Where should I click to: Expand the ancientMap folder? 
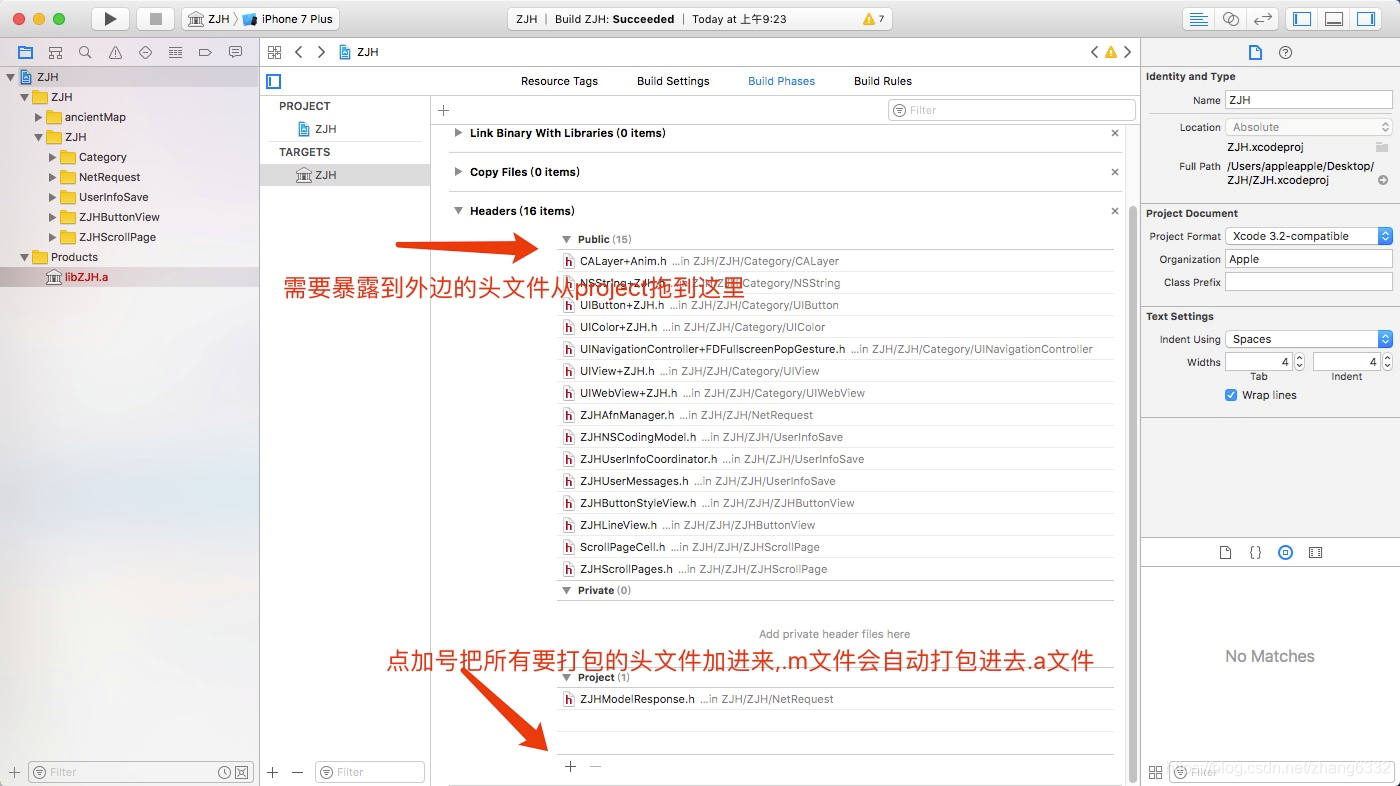(x=39, y=117)
